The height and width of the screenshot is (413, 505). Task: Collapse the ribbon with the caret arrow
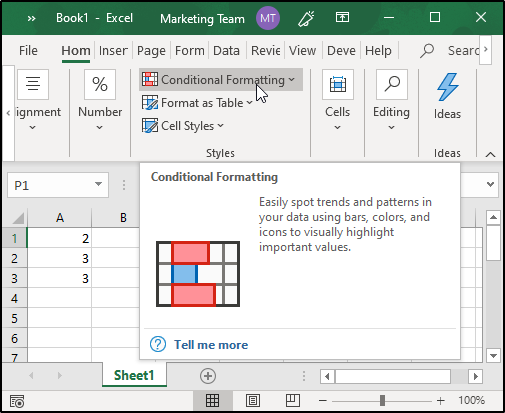(490, 154)
